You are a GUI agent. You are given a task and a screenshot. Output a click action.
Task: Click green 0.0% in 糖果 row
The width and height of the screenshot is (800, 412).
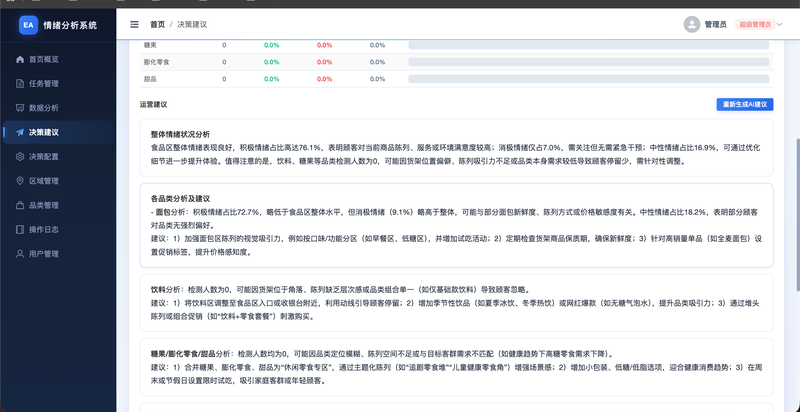[271, 45]
